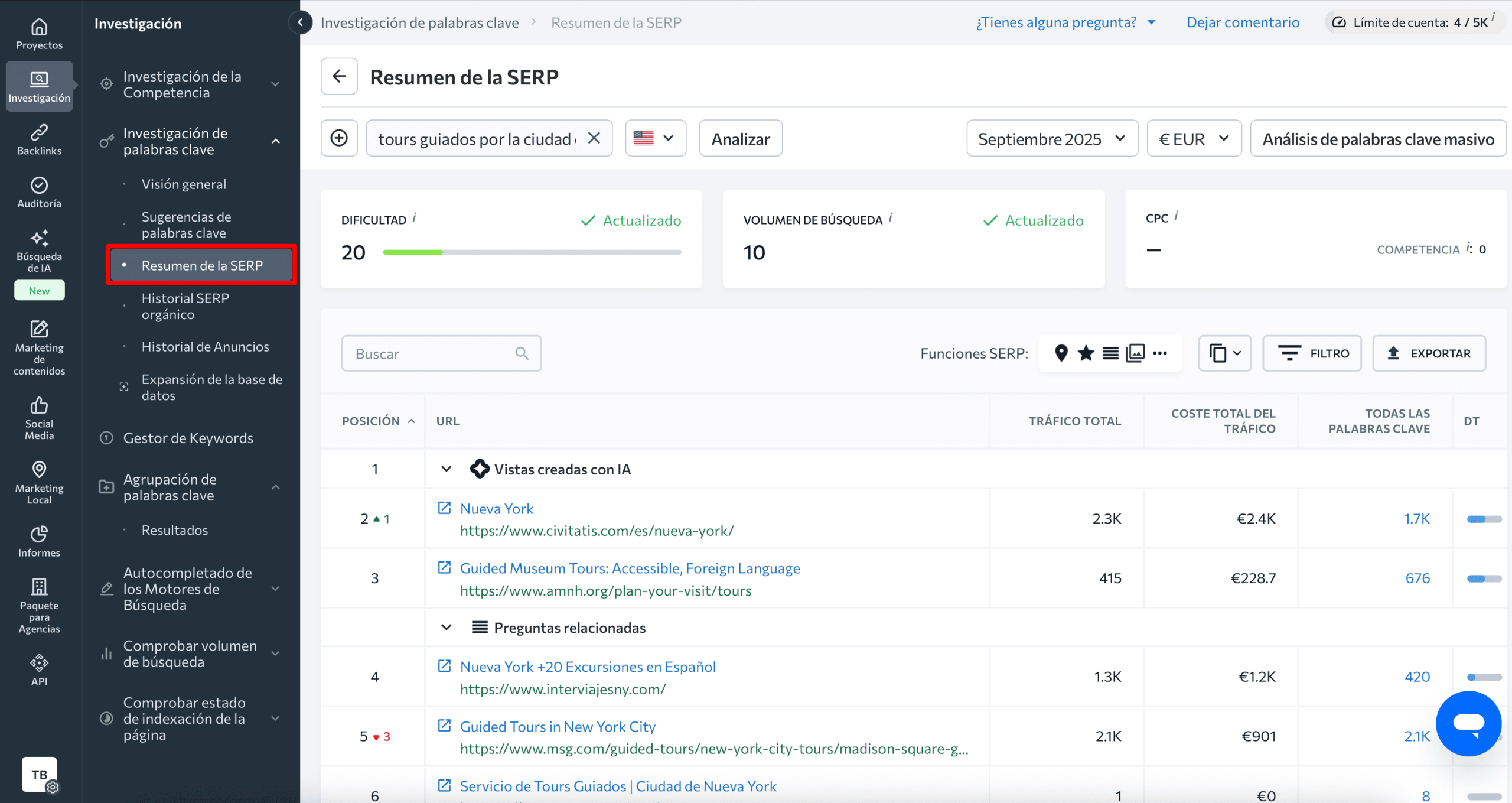Click the Analizar button
Image resolution: width=1512 pixels, height=803 pixels.
741,139
